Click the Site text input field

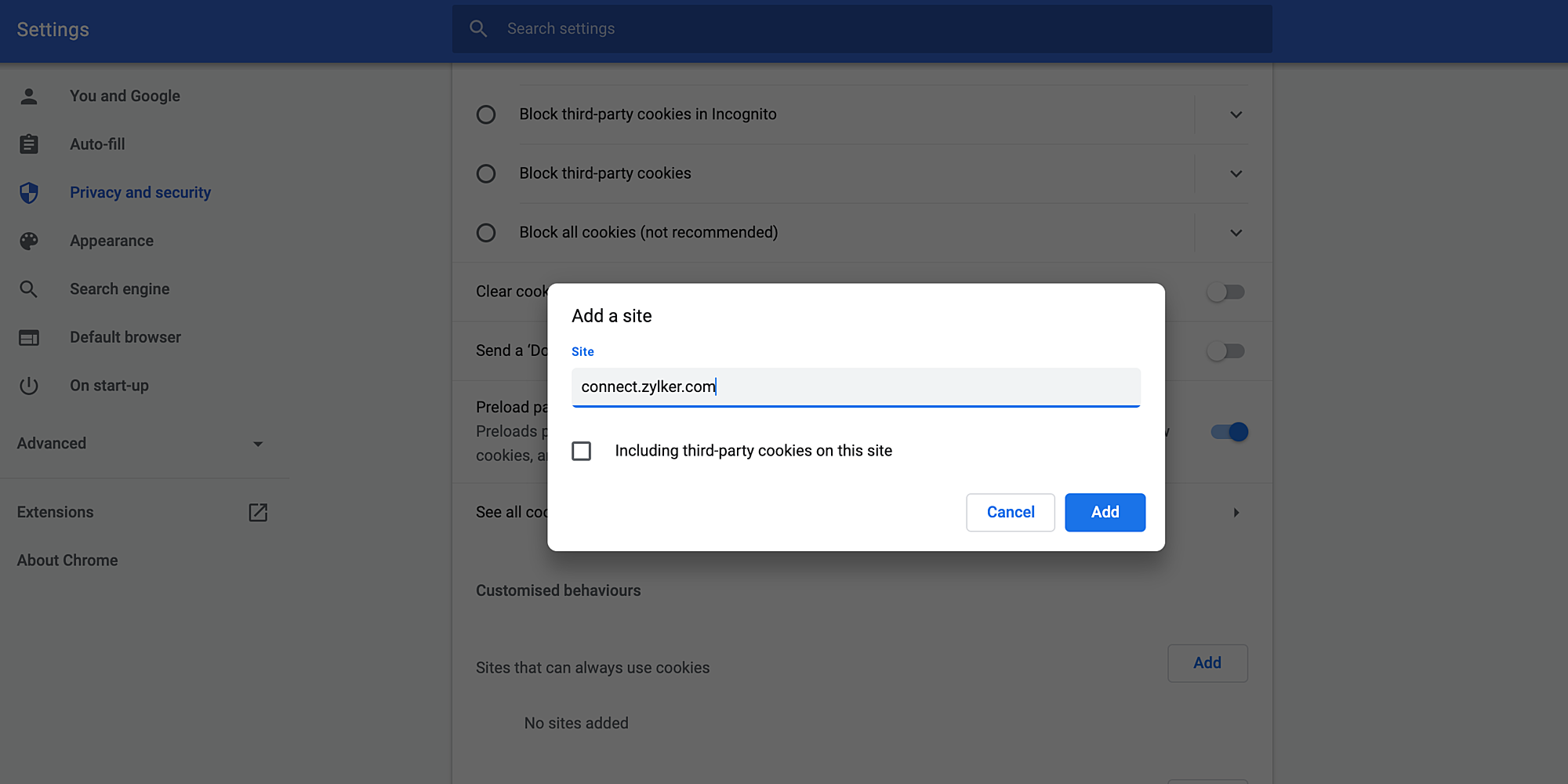[x=855, y=387]
